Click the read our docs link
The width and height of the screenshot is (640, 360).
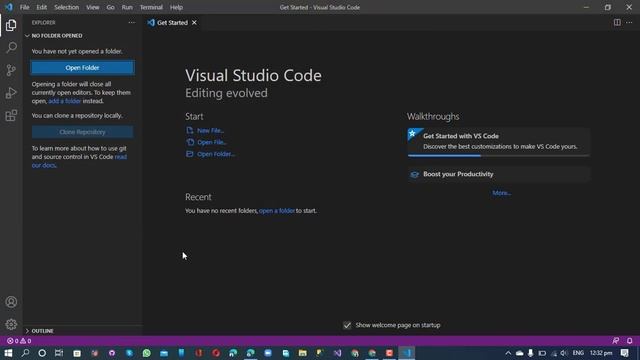pyautogui.click(x=79, y=161)
